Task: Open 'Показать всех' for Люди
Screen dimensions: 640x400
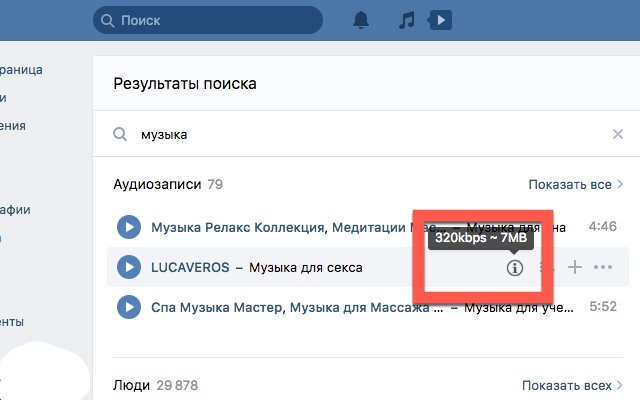Action: pos(572,385)
